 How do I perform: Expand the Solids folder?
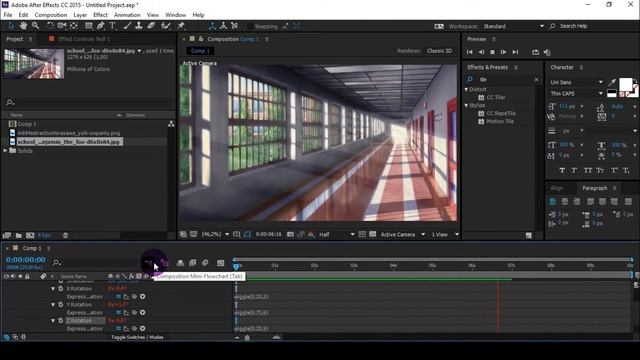(5, 151)
